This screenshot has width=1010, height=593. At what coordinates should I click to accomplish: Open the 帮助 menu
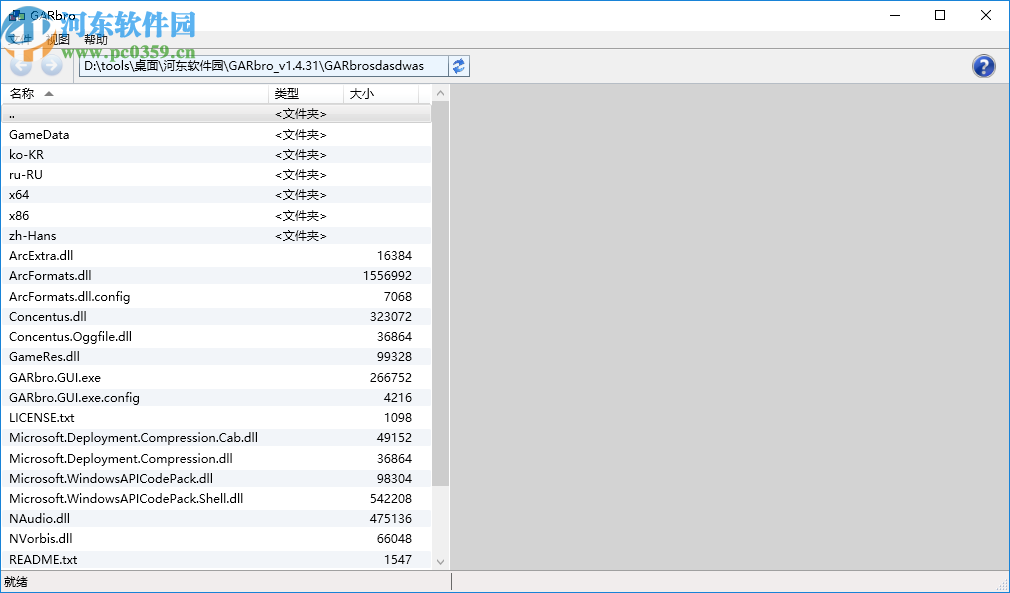[x=96, y=39]
